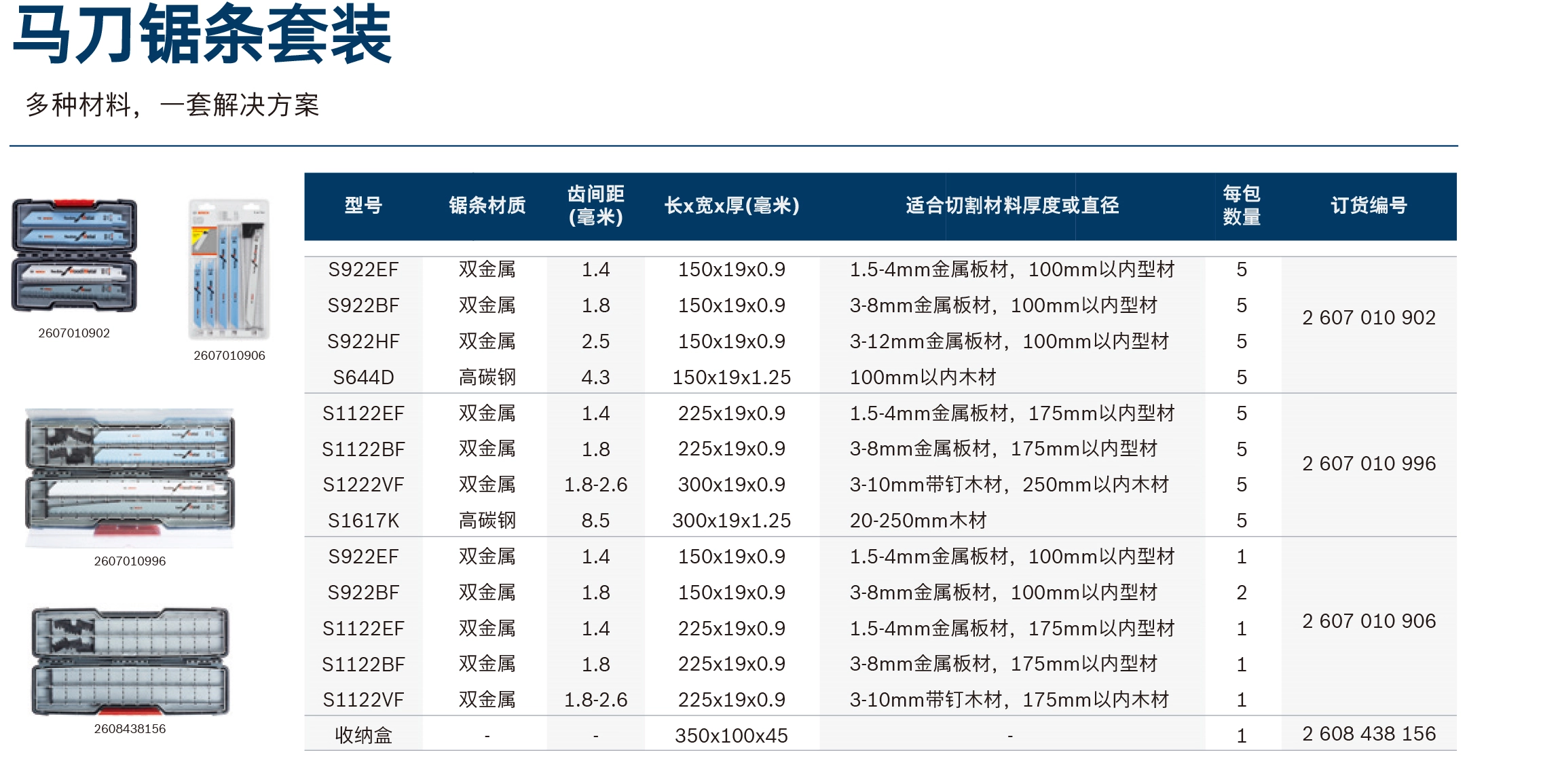The height and width of the screenshot is (784, 1560).
Task: Click the 长x宽x厚(毫米) column header
Action: tap(731, 206)
